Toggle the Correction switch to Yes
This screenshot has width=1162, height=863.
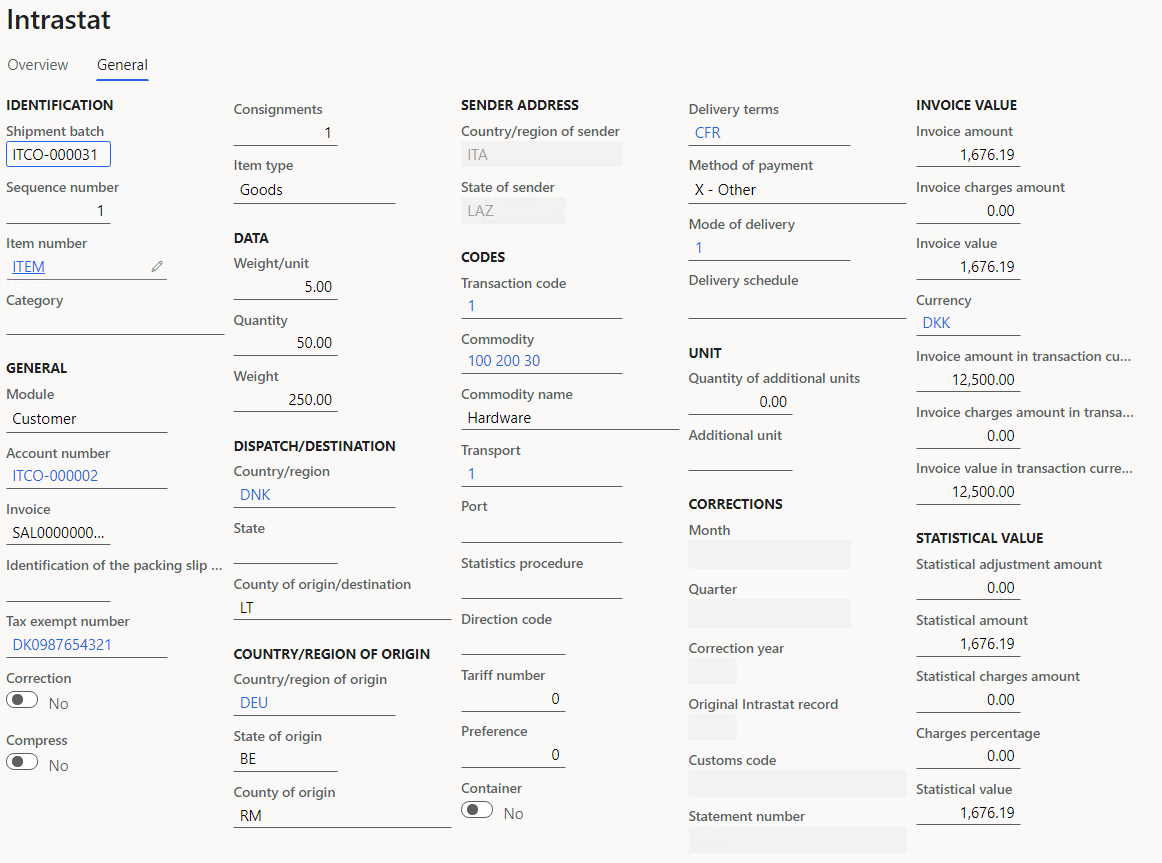(x=21, y=699)
